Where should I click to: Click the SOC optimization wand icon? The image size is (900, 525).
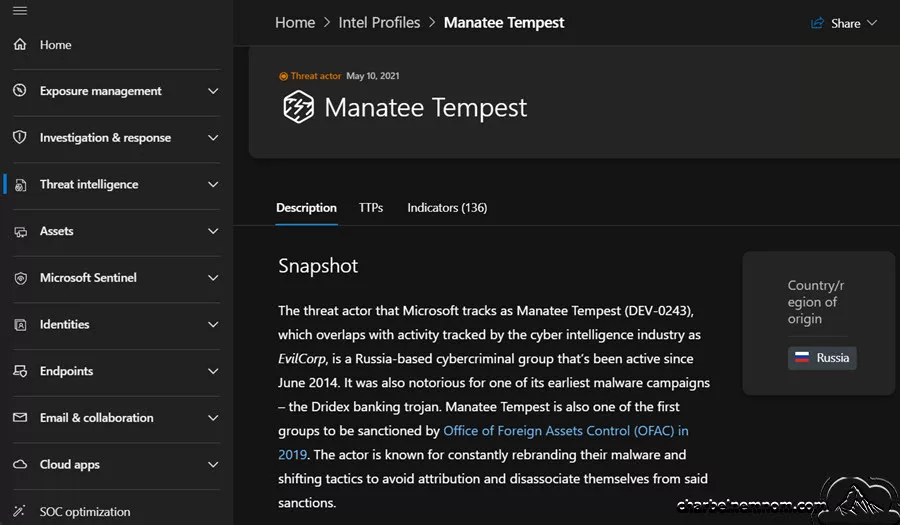pos(20,511)
